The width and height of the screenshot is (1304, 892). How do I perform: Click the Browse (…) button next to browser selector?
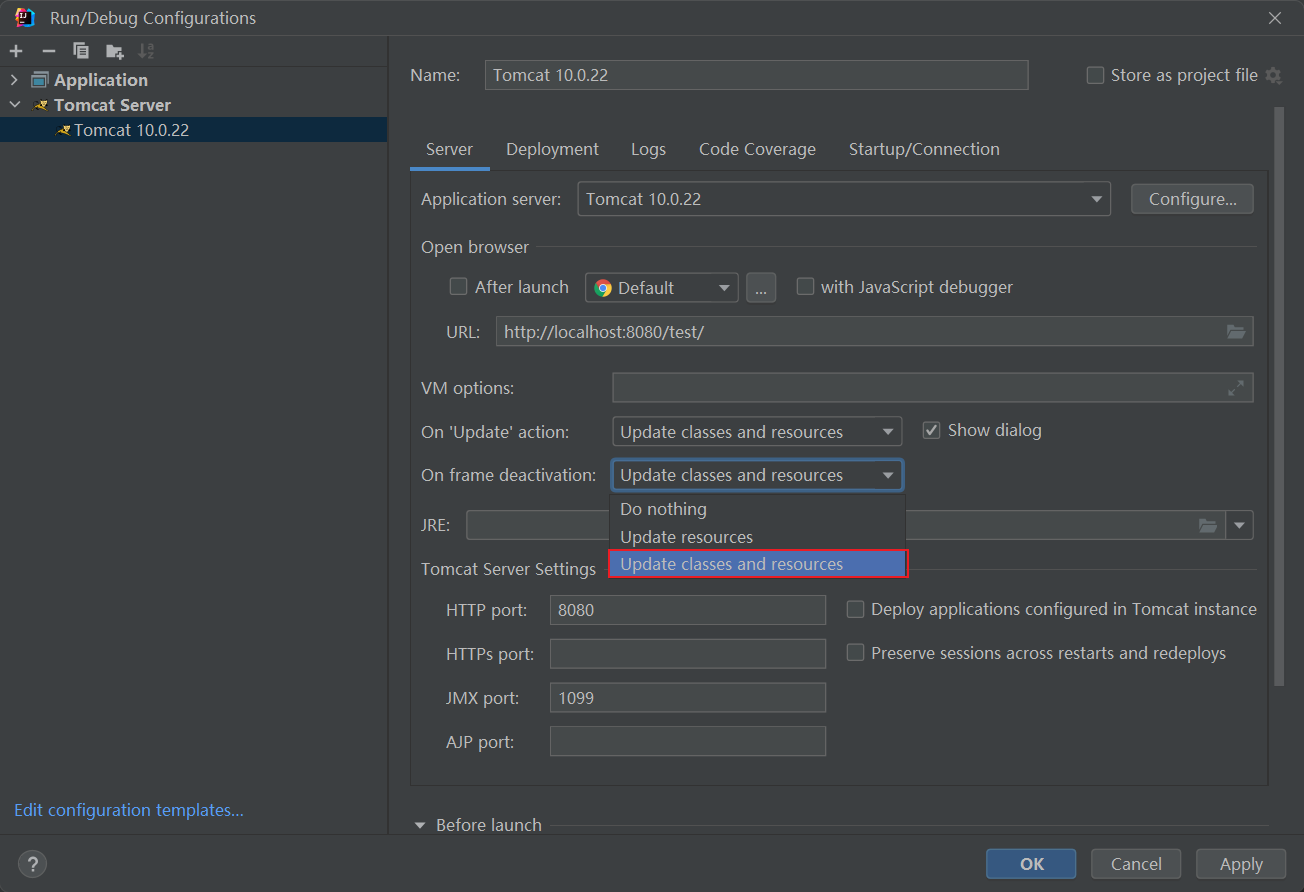761,288
